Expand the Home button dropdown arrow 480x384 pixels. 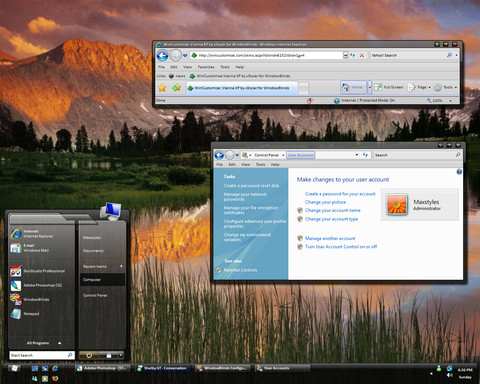[x=369, y=87]
